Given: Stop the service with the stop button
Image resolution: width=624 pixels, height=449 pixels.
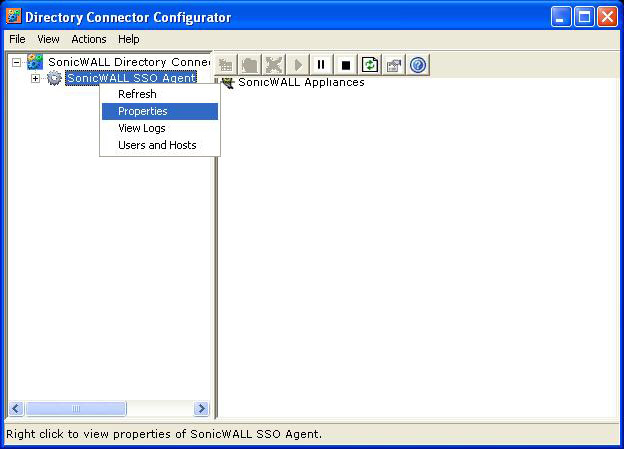Looking at the screenshot, I should (346, 64).
